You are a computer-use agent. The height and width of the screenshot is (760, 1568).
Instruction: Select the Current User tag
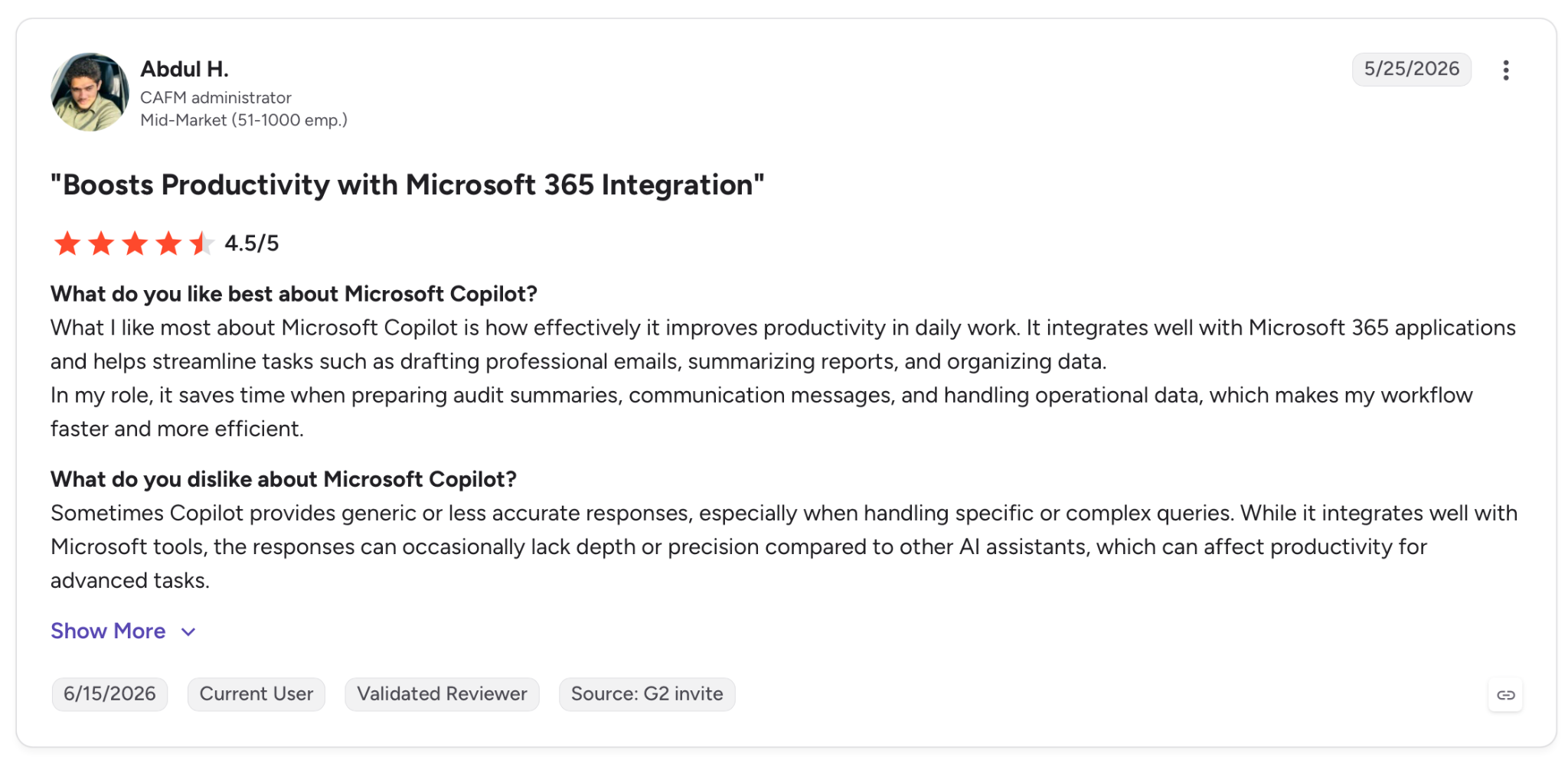tap(256, 694)
